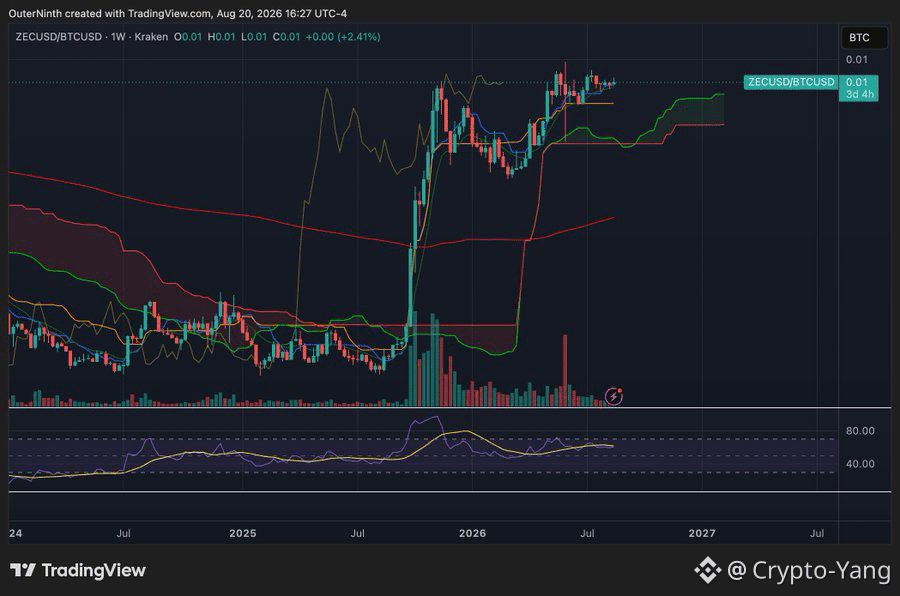The width and height of the screenshot is (900, 596).
Task: Click the 3d 4h countdown price tag
Action: (859, 94)
